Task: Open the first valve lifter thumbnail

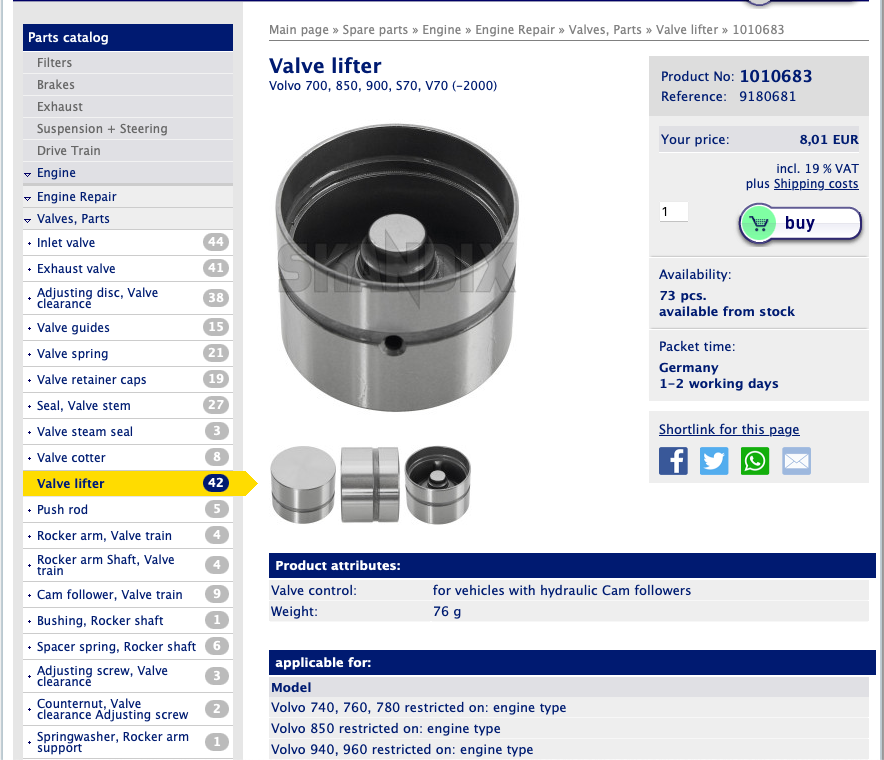Action: click(303, 485)
